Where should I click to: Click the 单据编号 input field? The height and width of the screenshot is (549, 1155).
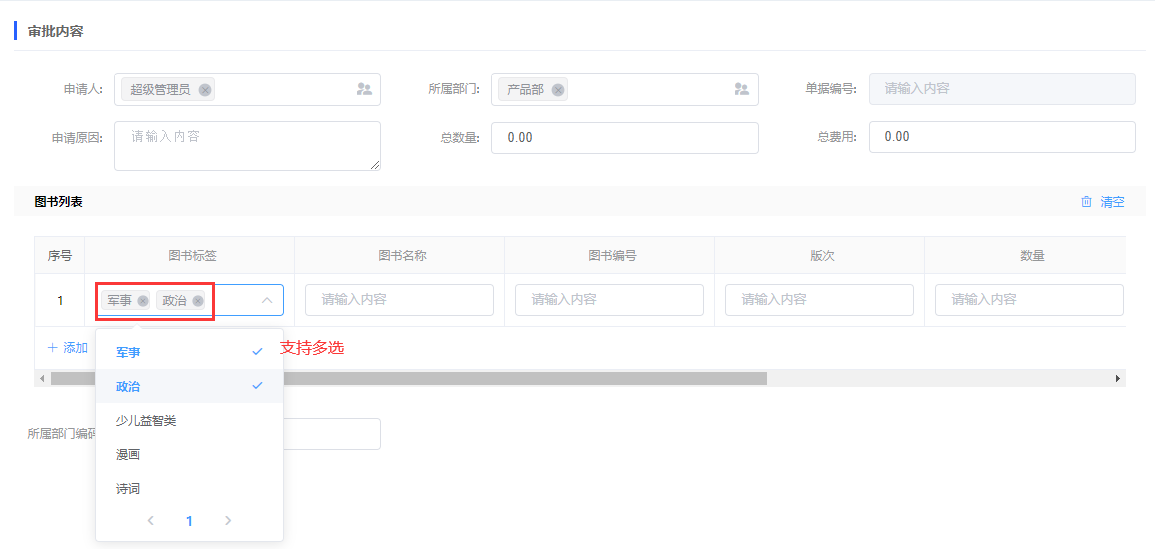1002,89
